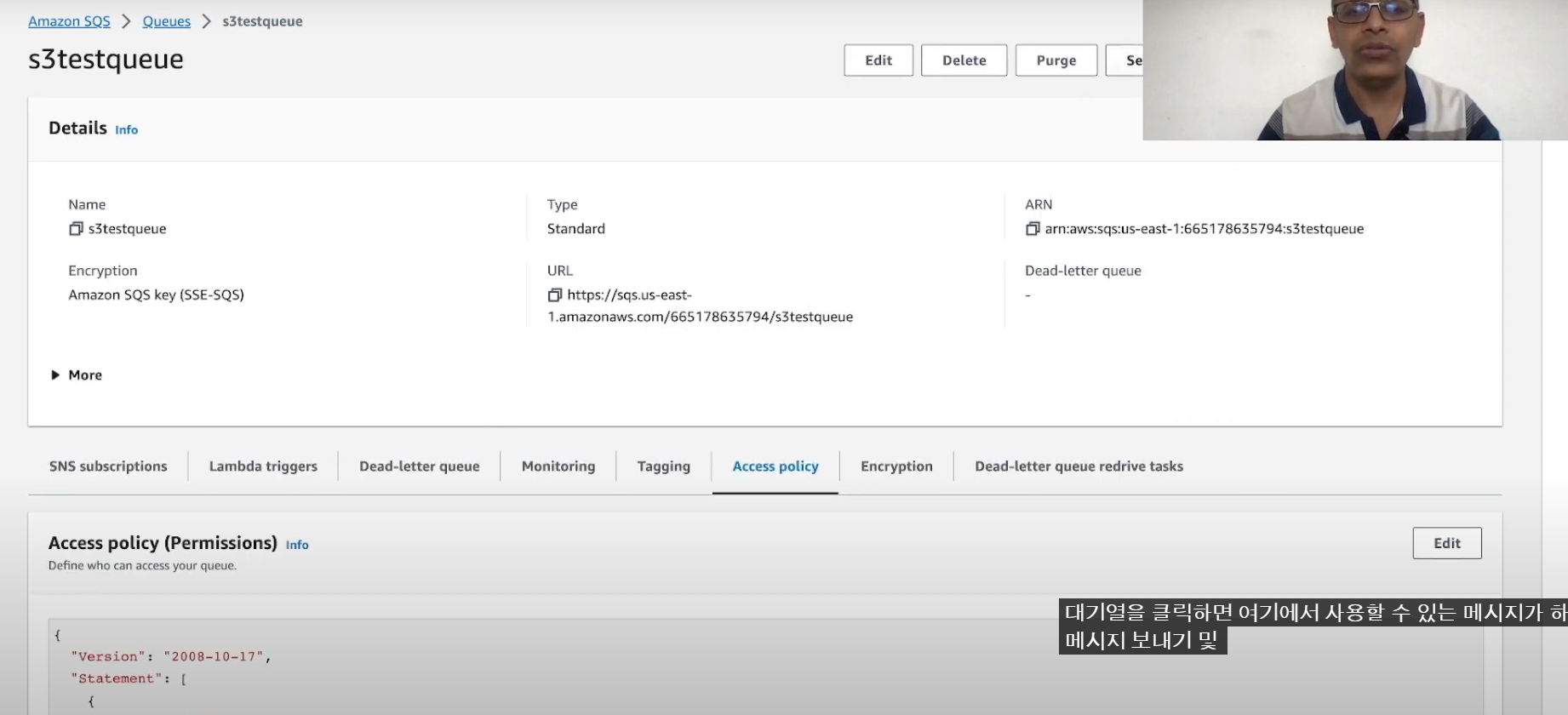Switch to Lambda triggers tab
Viewport: 1568px width, 715px height.
pyautogui.click(x=263, y=466)
